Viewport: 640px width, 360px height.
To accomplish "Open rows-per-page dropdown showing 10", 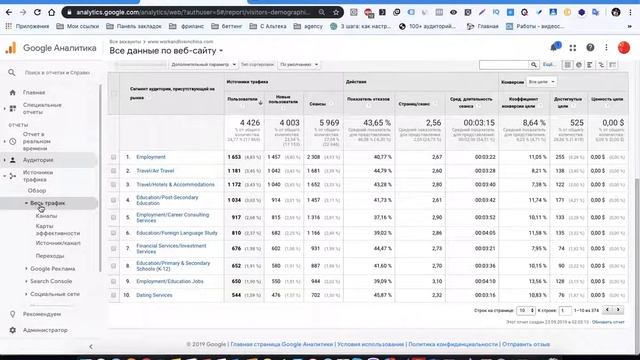I will pyautogui.click(x=526, y=310).
